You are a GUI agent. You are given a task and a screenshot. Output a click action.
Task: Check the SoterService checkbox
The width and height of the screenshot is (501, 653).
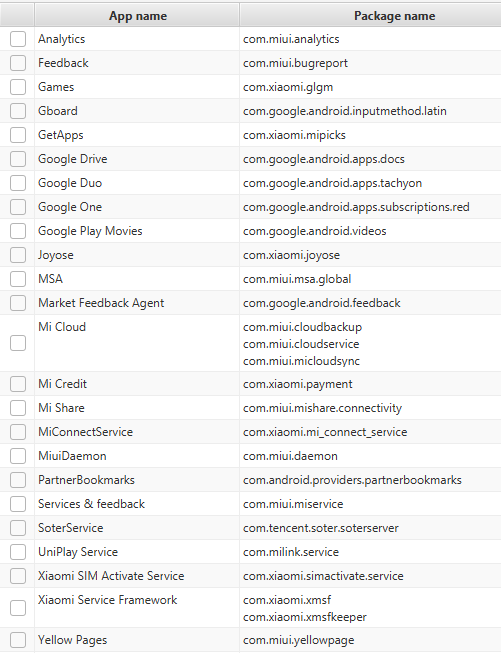[x=18, y=528]
